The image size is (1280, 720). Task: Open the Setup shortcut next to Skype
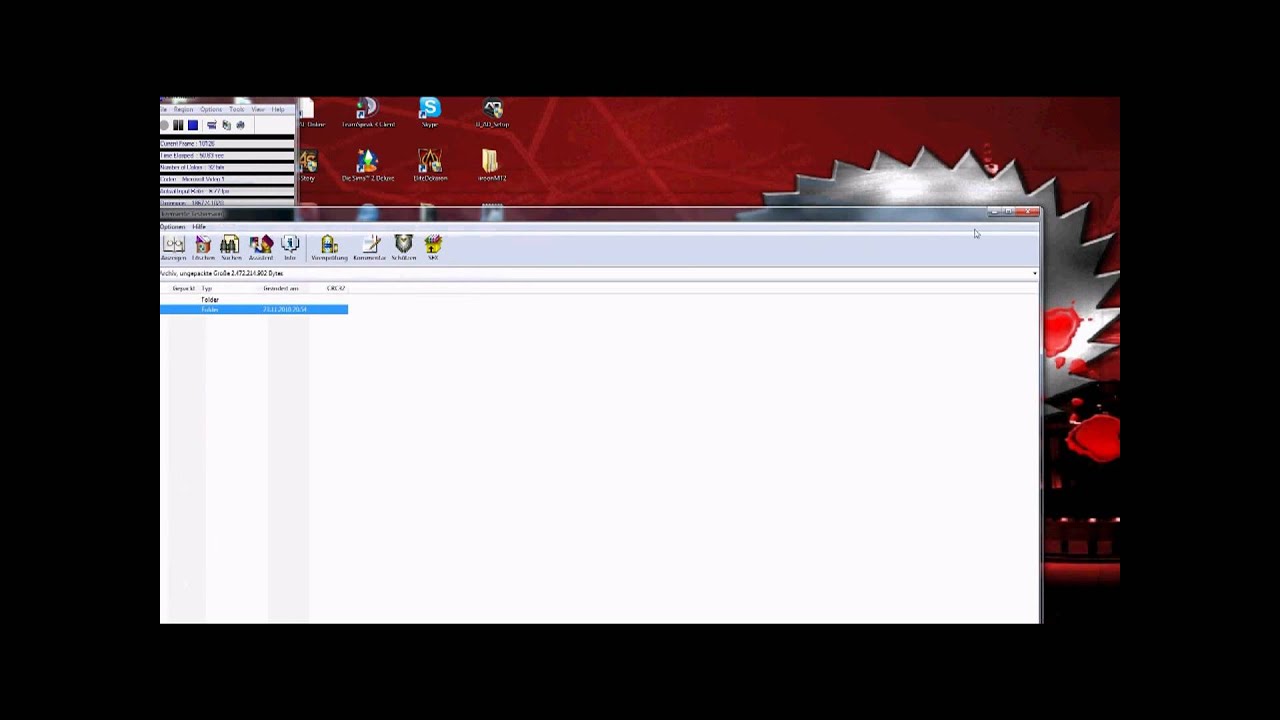coord(492,112)
